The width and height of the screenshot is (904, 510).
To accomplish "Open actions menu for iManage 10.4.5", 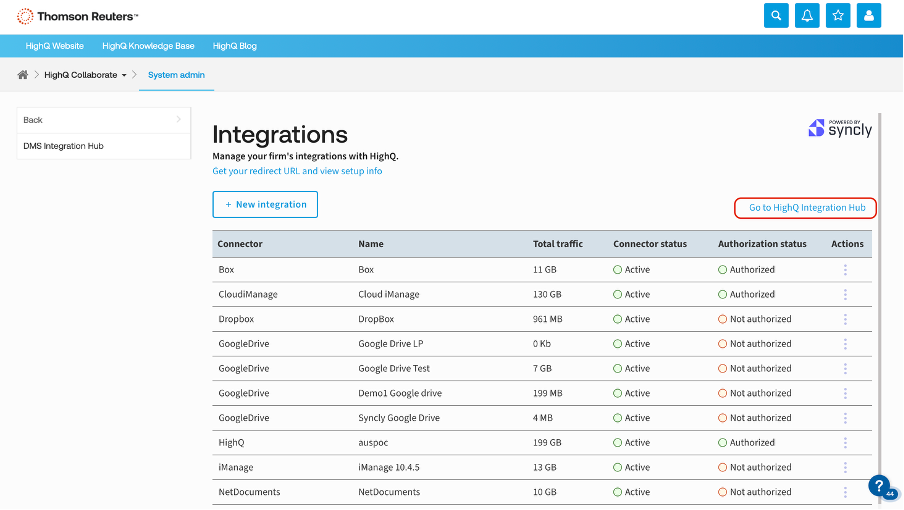I will [845, 468].
